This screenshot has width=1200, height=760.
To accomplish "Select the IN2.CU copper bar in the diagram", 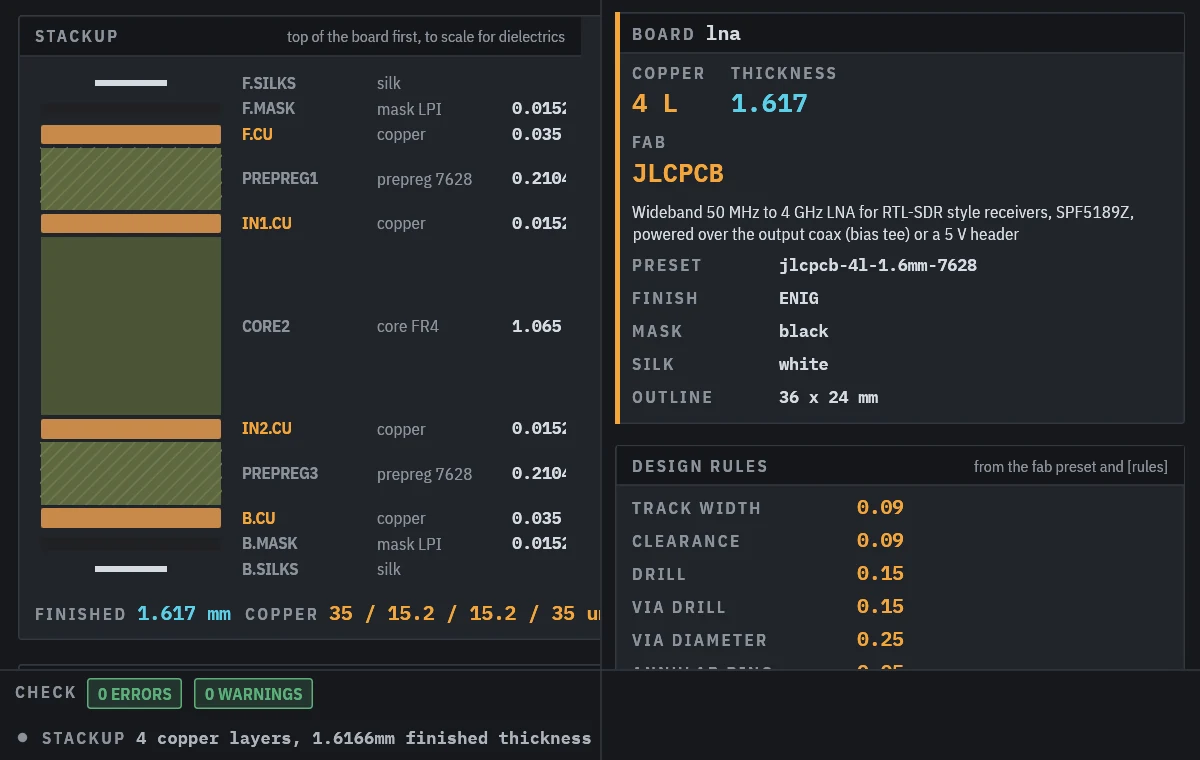I will coord(131,429).
